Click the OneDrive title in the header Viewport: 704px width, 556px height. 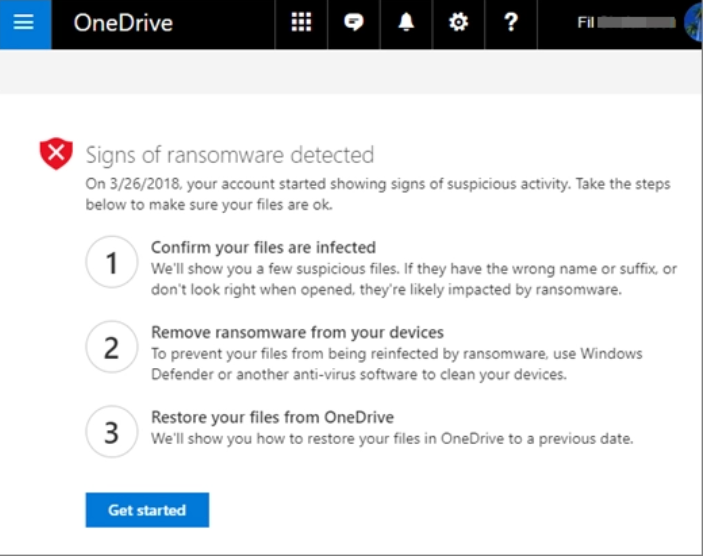point(123,23)
